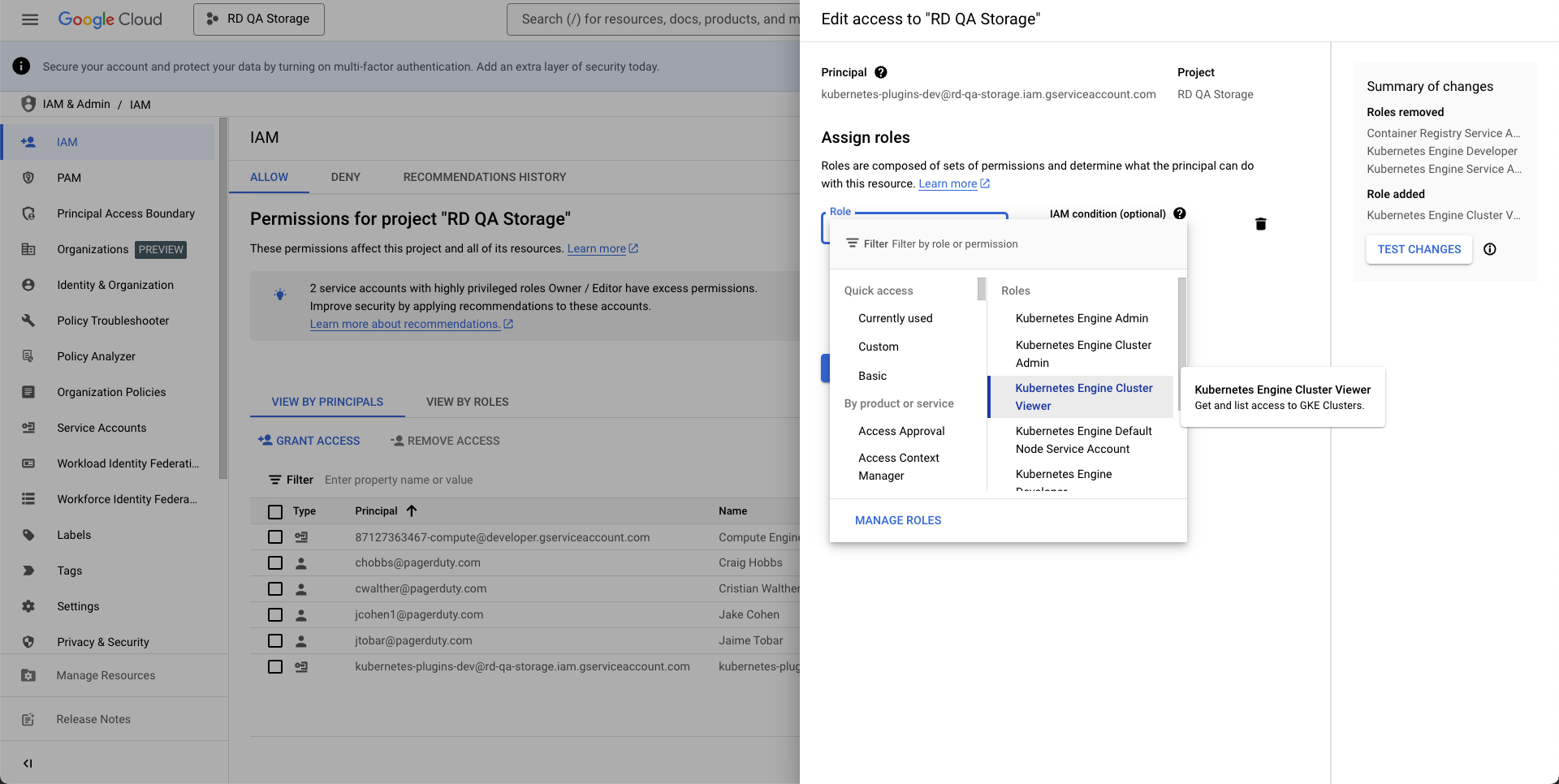1559x784 pixels.
Task: Switch to the DENY tab
Action: tap(345, 177)
